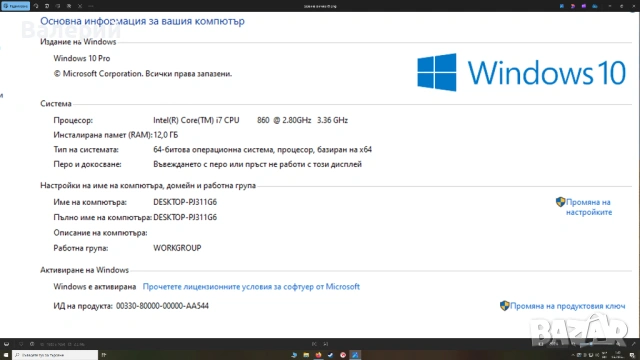This screenshot has width=640, height=360.
Task: Open the notification center icon
Action: click(x=632, y=355)
